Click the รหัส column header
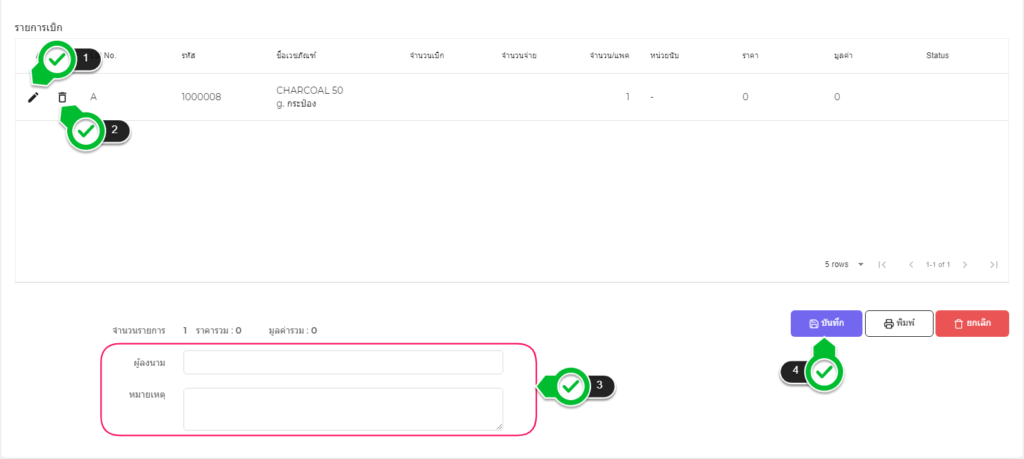Screen dimensions: 1024x459 [188, 55]
